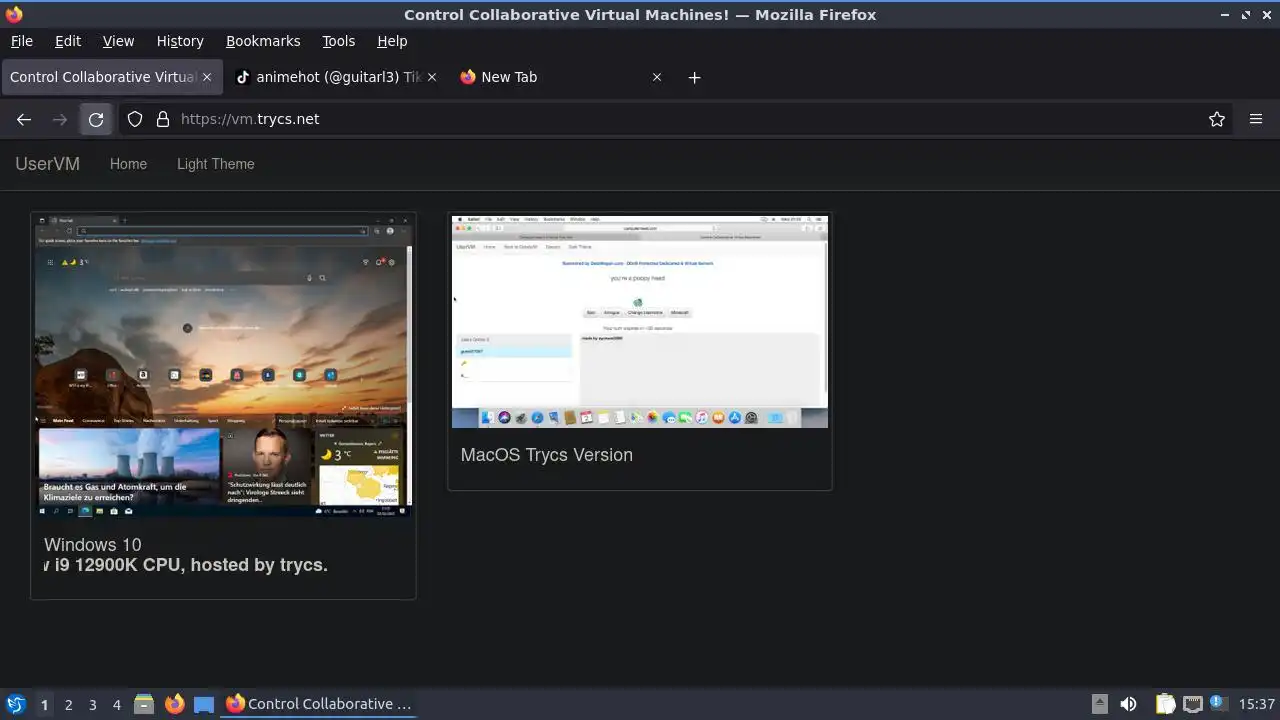Click the Firefox logo in title bar

pos(14,14)
